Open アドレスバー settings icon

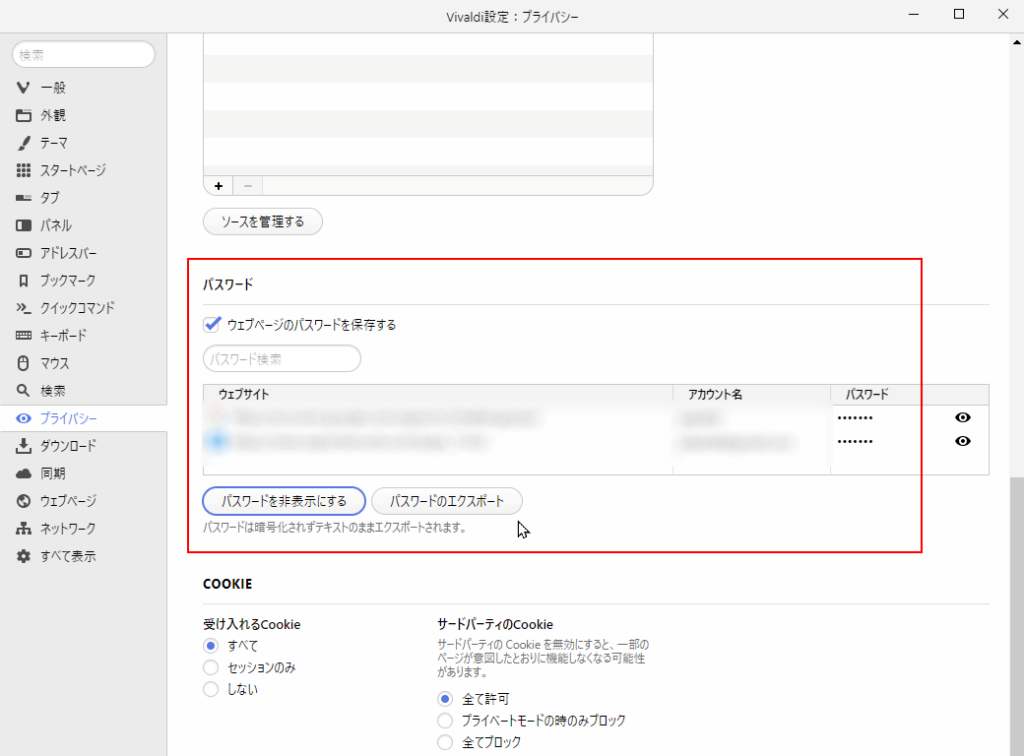click(24, 253)
